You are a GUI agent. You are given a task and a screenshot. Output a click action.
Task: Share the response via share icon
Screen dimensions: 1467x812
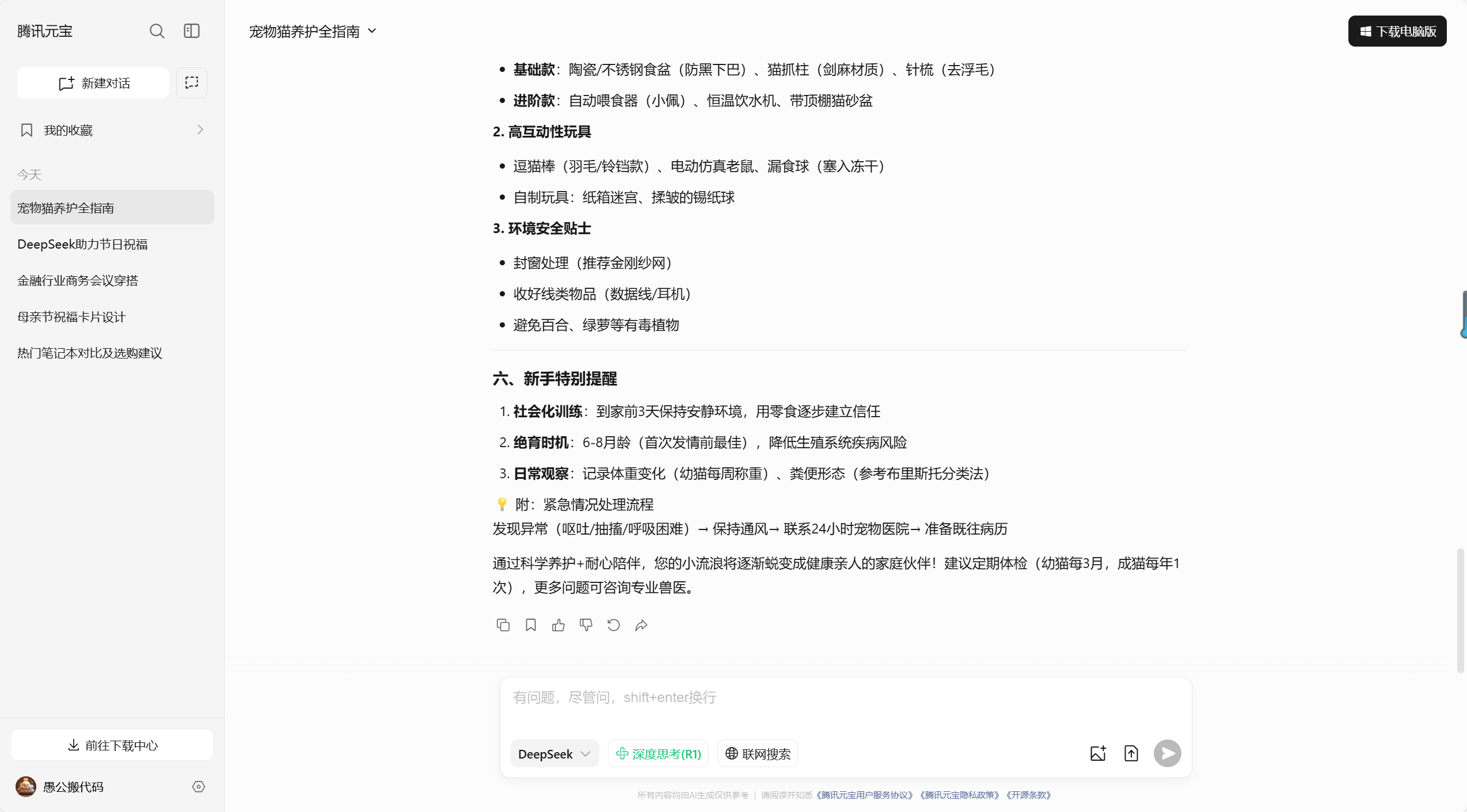641,625
